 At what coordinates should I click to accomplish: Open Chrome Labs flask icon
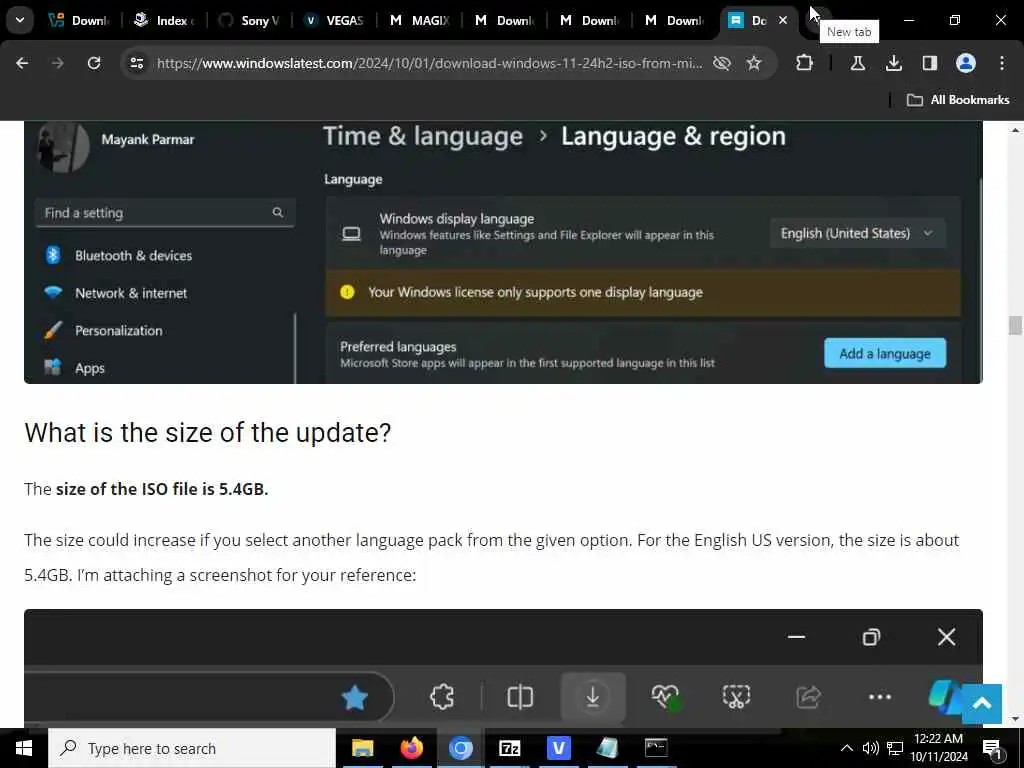tap(857, 63)
